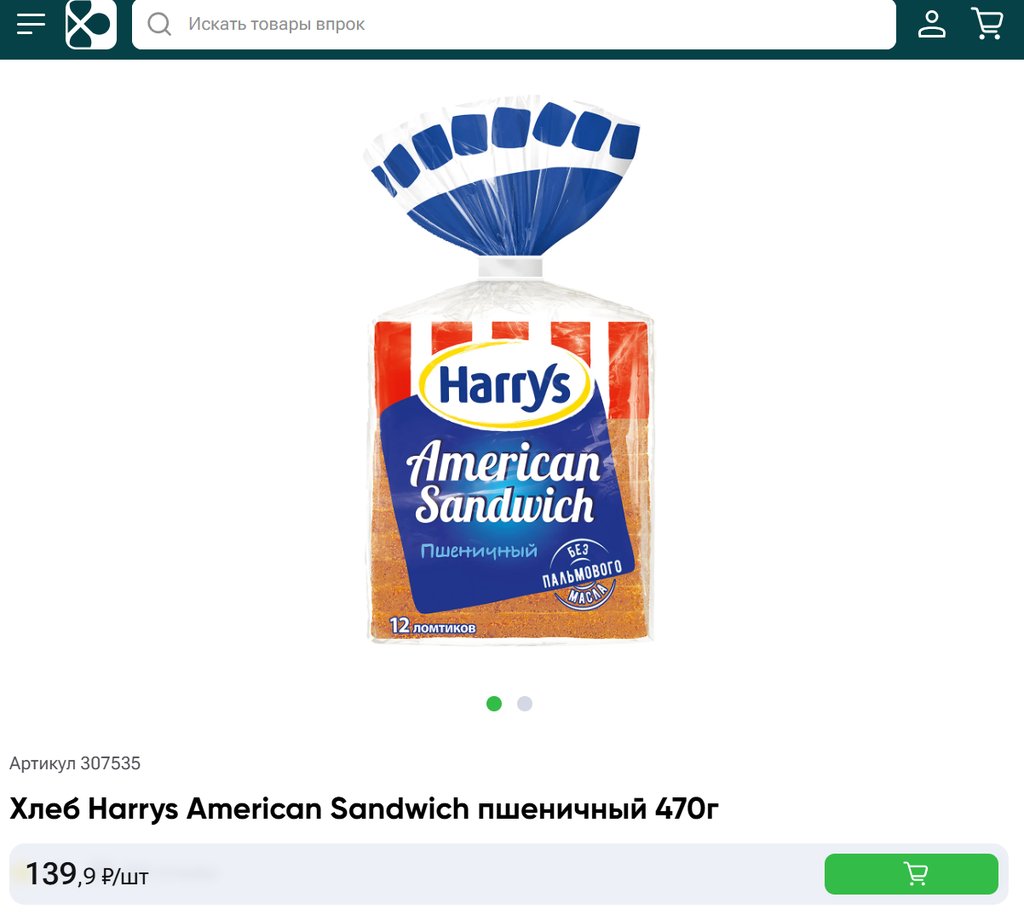
Task: Click the Harrys logo on the package
Action: point(505,385)
